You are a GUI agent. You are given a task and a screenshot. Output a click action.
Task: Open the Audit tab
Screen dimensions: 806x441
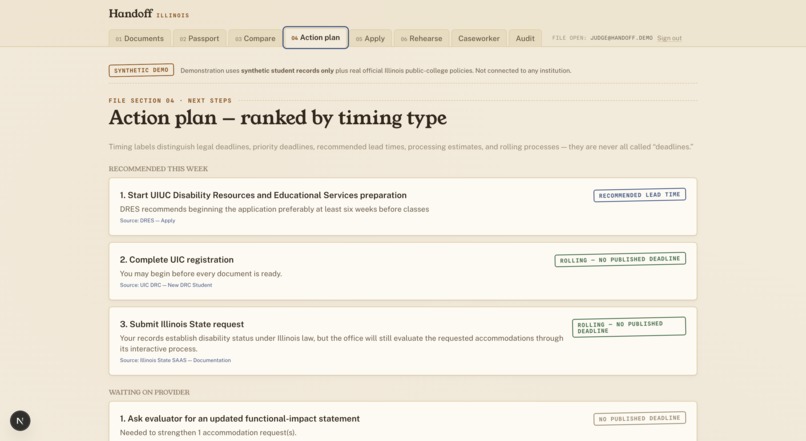point(525,39)
